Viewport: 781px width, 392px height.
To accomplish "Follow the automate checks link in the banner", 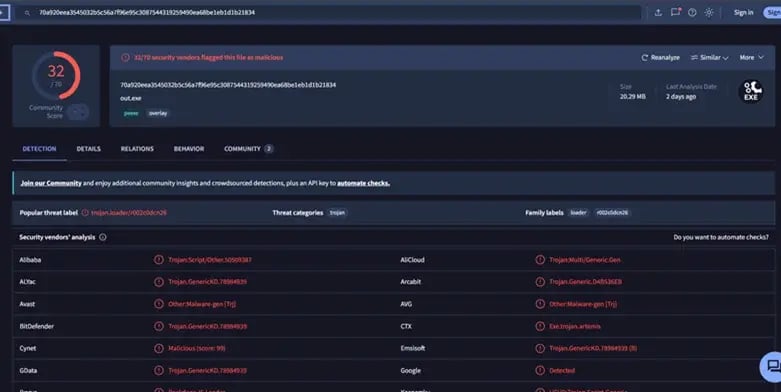I will 363,183.
